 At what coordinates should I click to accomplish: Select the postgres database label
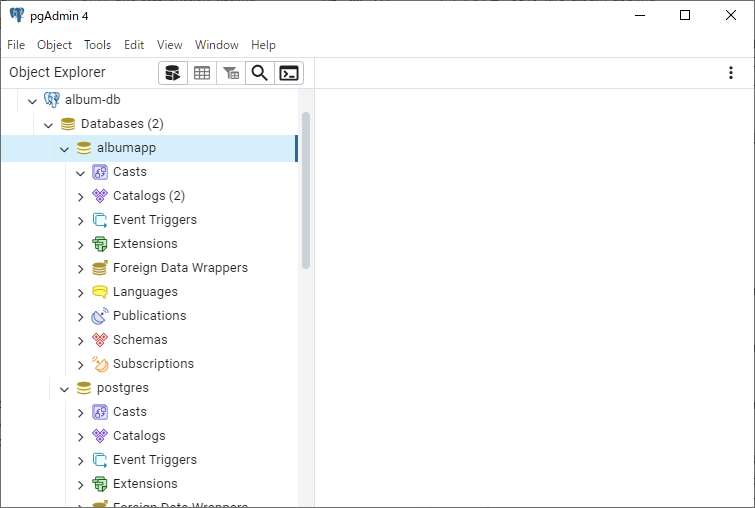click(x=123, y=388)
